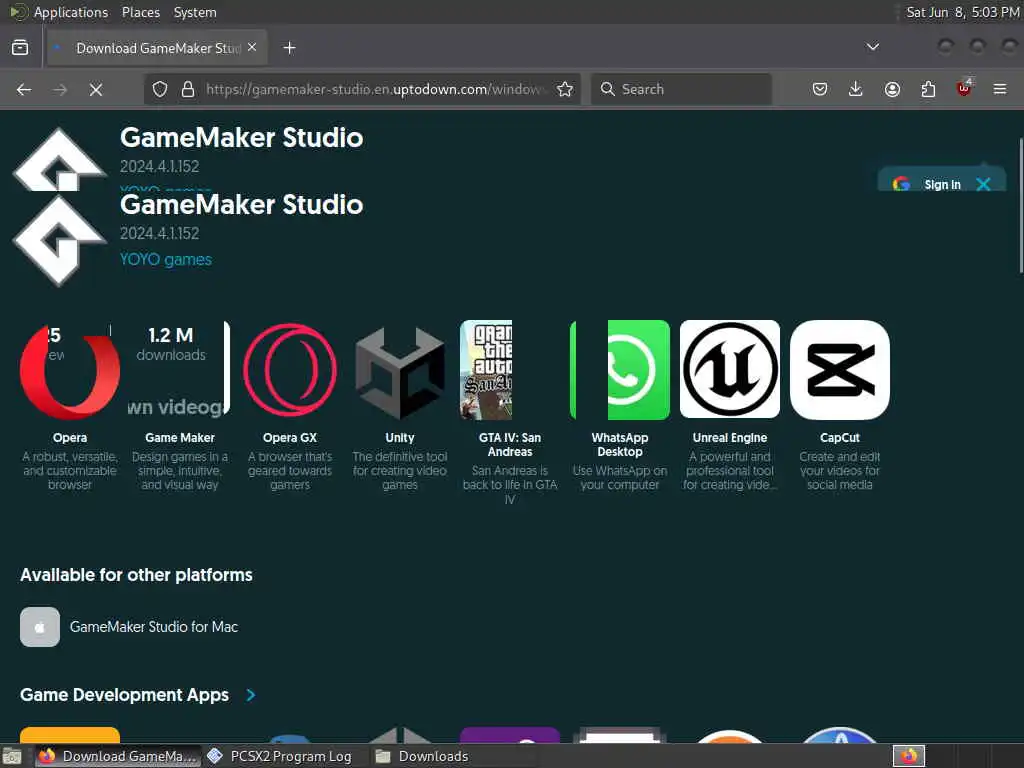The image size is (1024, 768).
Task: Click the Unity app title text
Action: click(x=400, y=438)
